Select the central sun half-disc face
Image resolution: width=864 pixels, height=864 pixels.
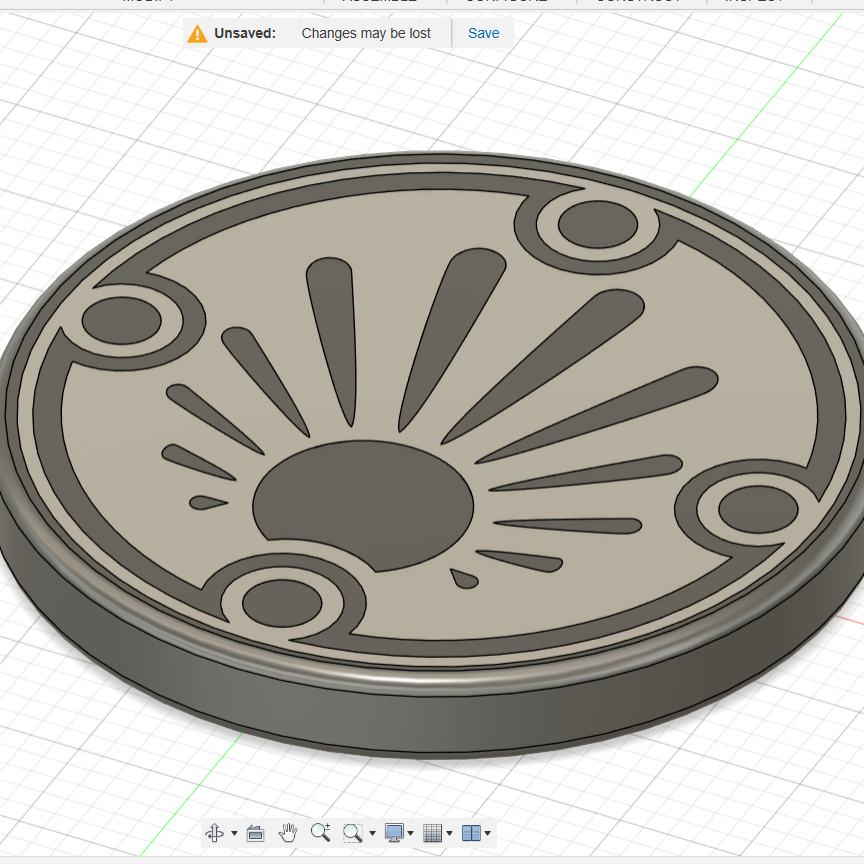click(x=364, y=501)
